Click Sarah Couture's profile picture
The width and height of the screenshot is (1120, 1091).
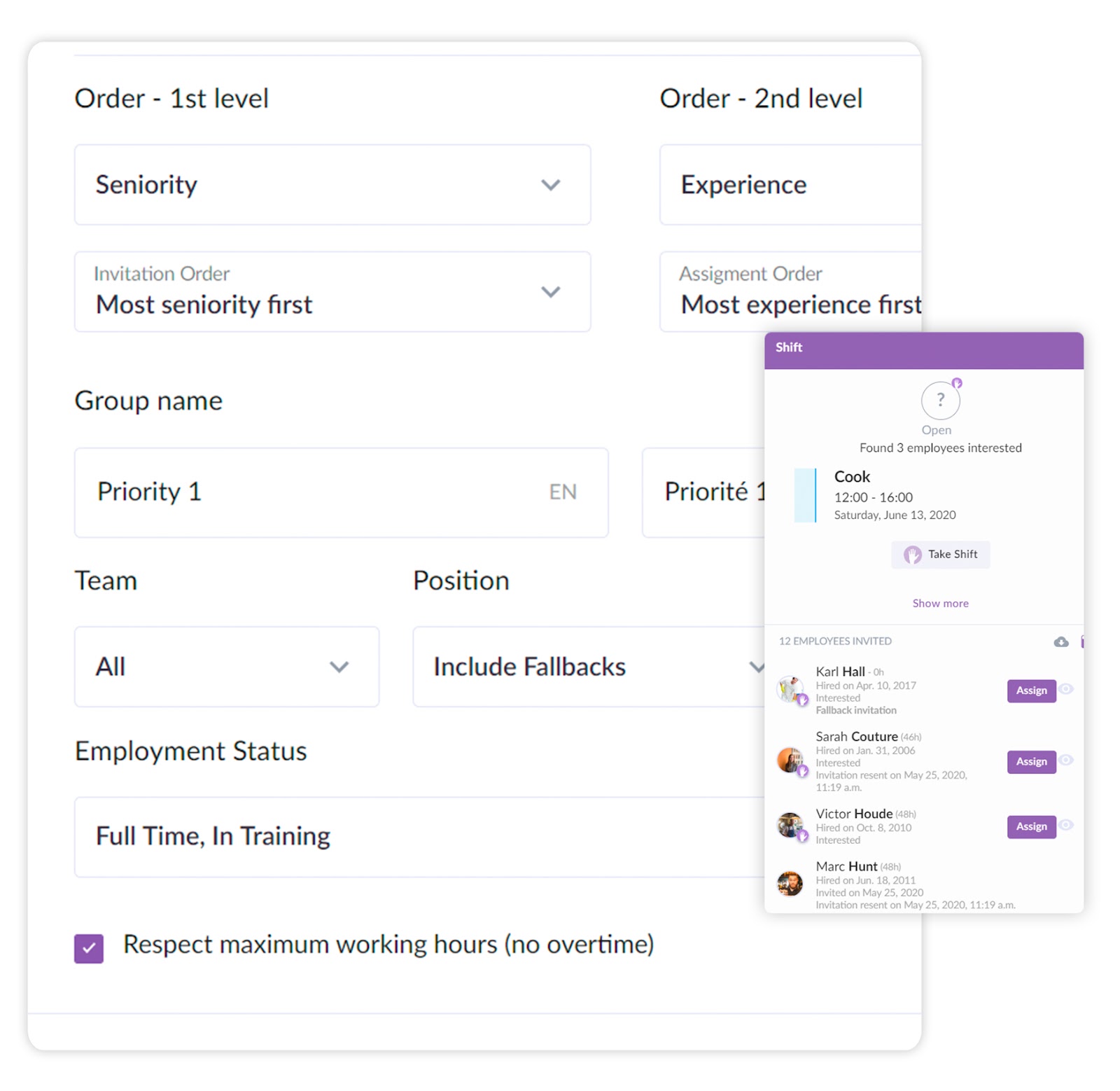coord(790,760)
